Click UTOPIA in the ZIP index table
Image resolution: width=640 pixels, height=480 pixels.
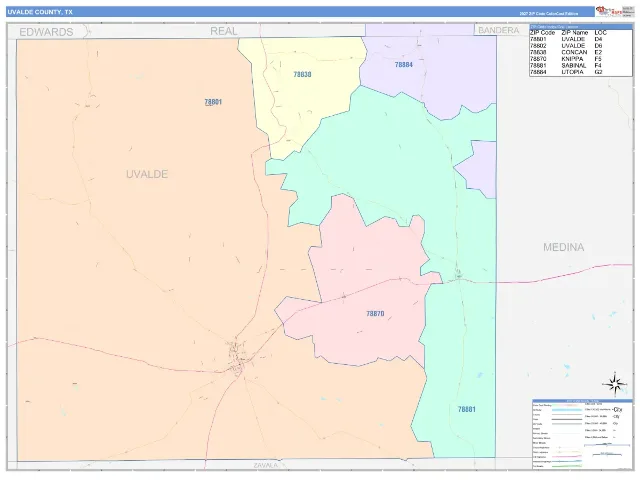573,72
